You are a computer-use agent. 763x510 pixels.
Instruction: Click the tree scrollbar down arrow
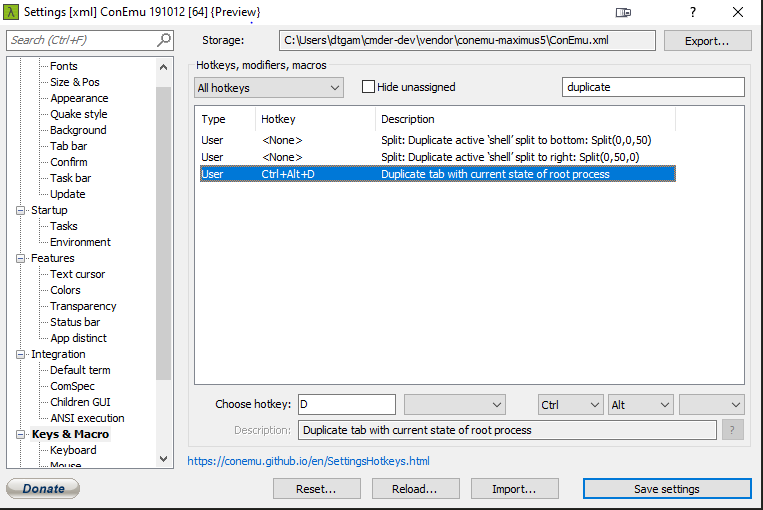(164, 458)
